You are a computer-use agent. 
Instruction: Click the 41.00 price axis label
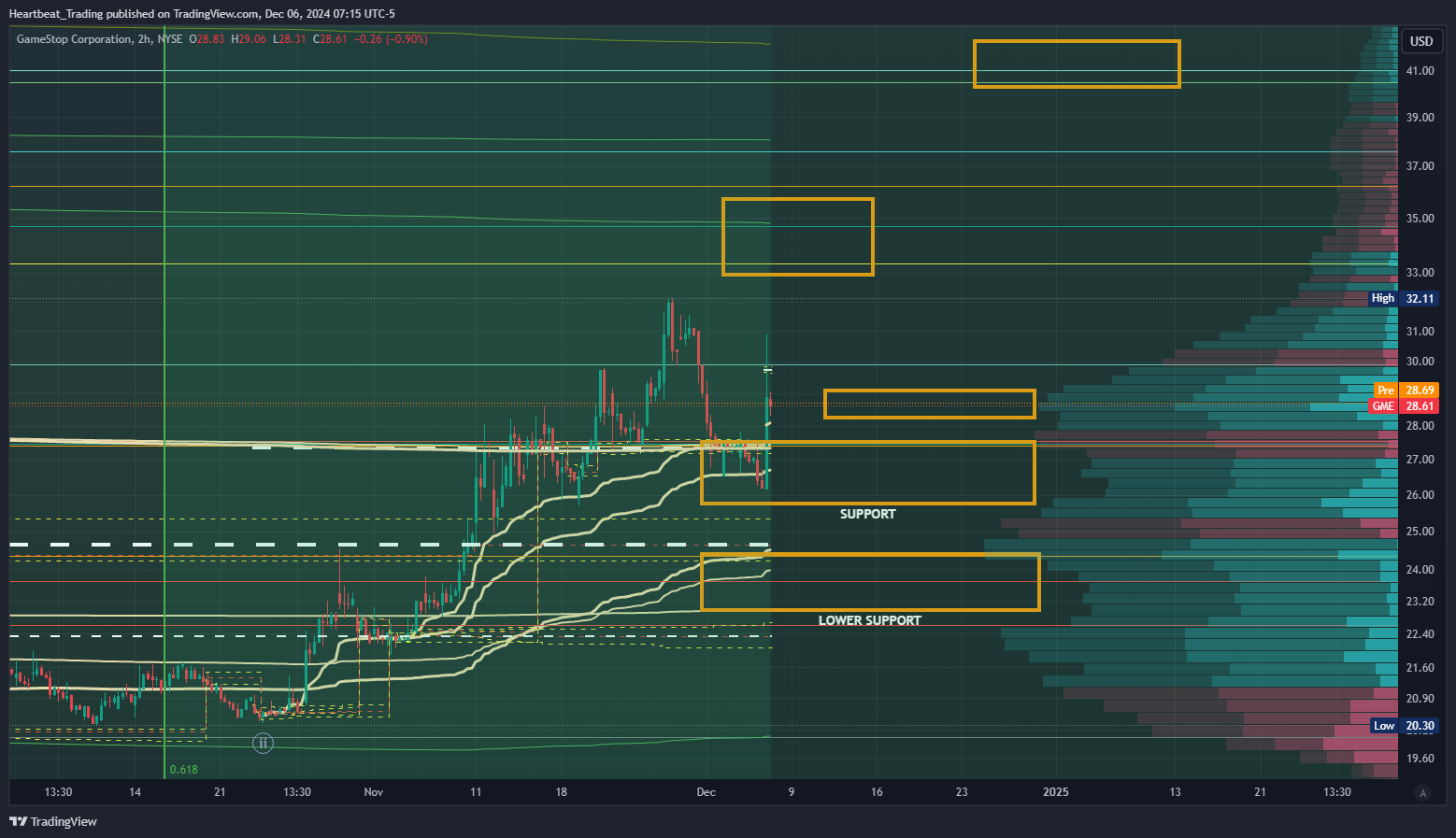tap(1420, 71)
